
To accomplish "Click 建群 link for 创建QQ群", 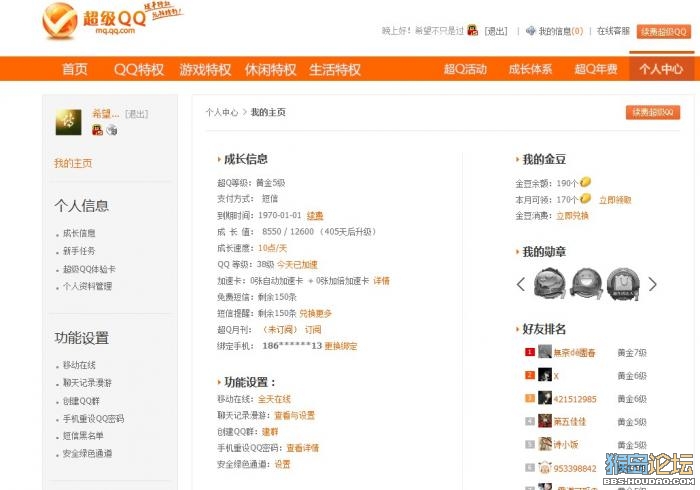I will coord(270,432).
